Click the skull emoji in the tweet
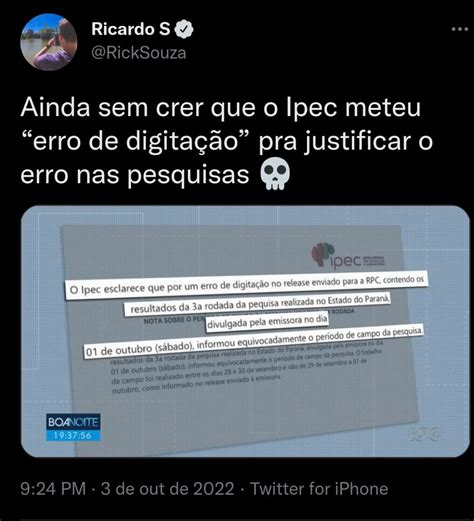Viewport: 474px width, 521px height. 275,174
